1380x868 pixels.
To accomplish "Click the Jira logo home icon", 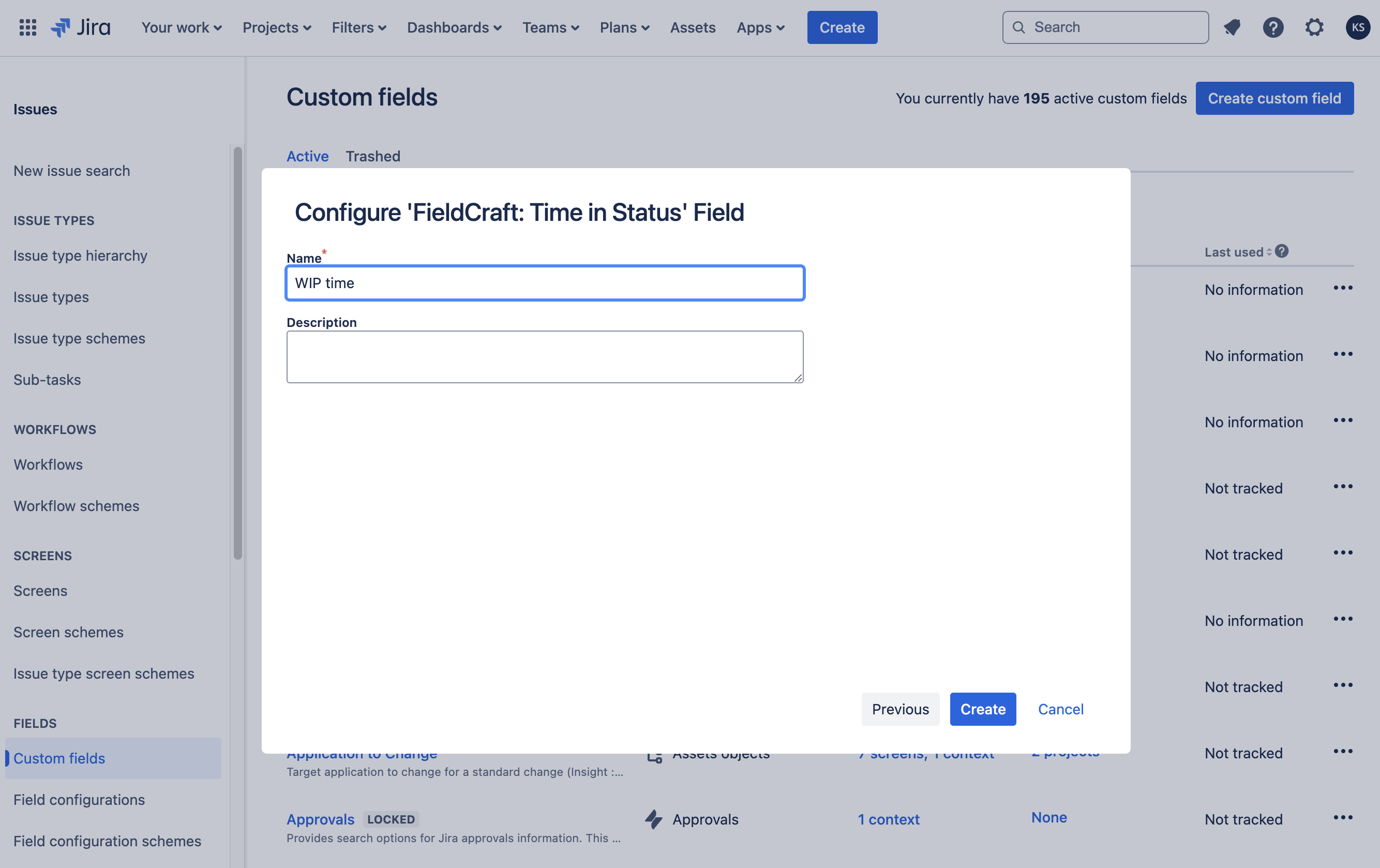I will 81,27.
